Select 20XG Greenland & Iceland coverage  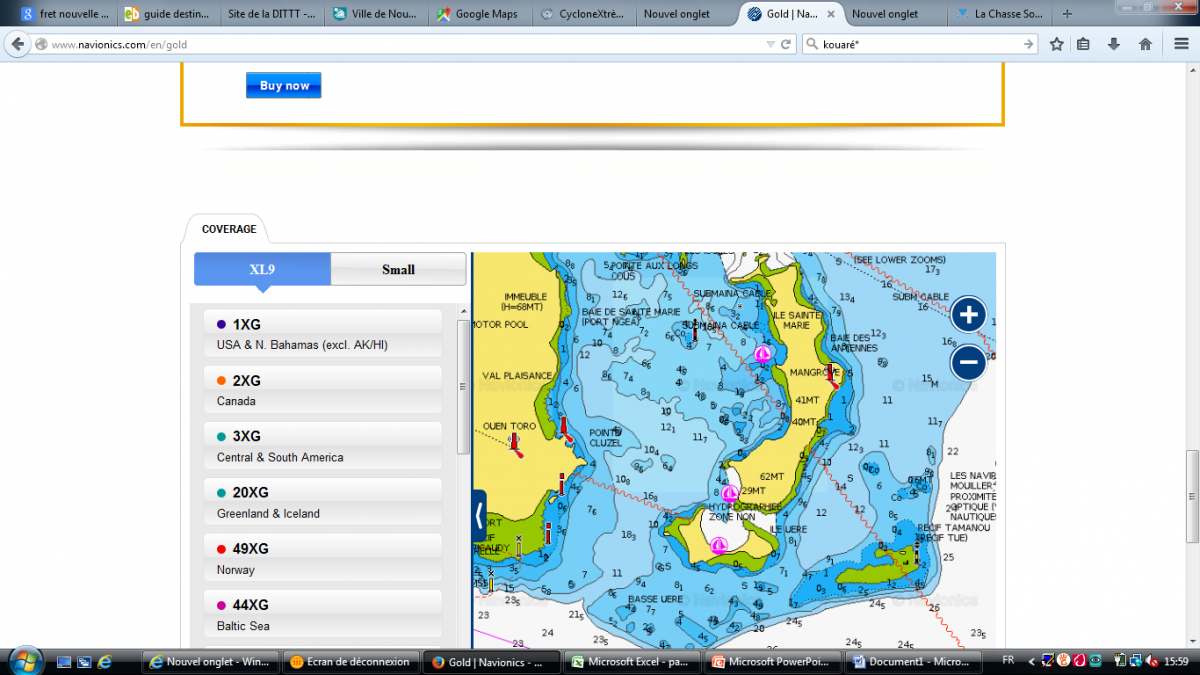tap(323, 502)
